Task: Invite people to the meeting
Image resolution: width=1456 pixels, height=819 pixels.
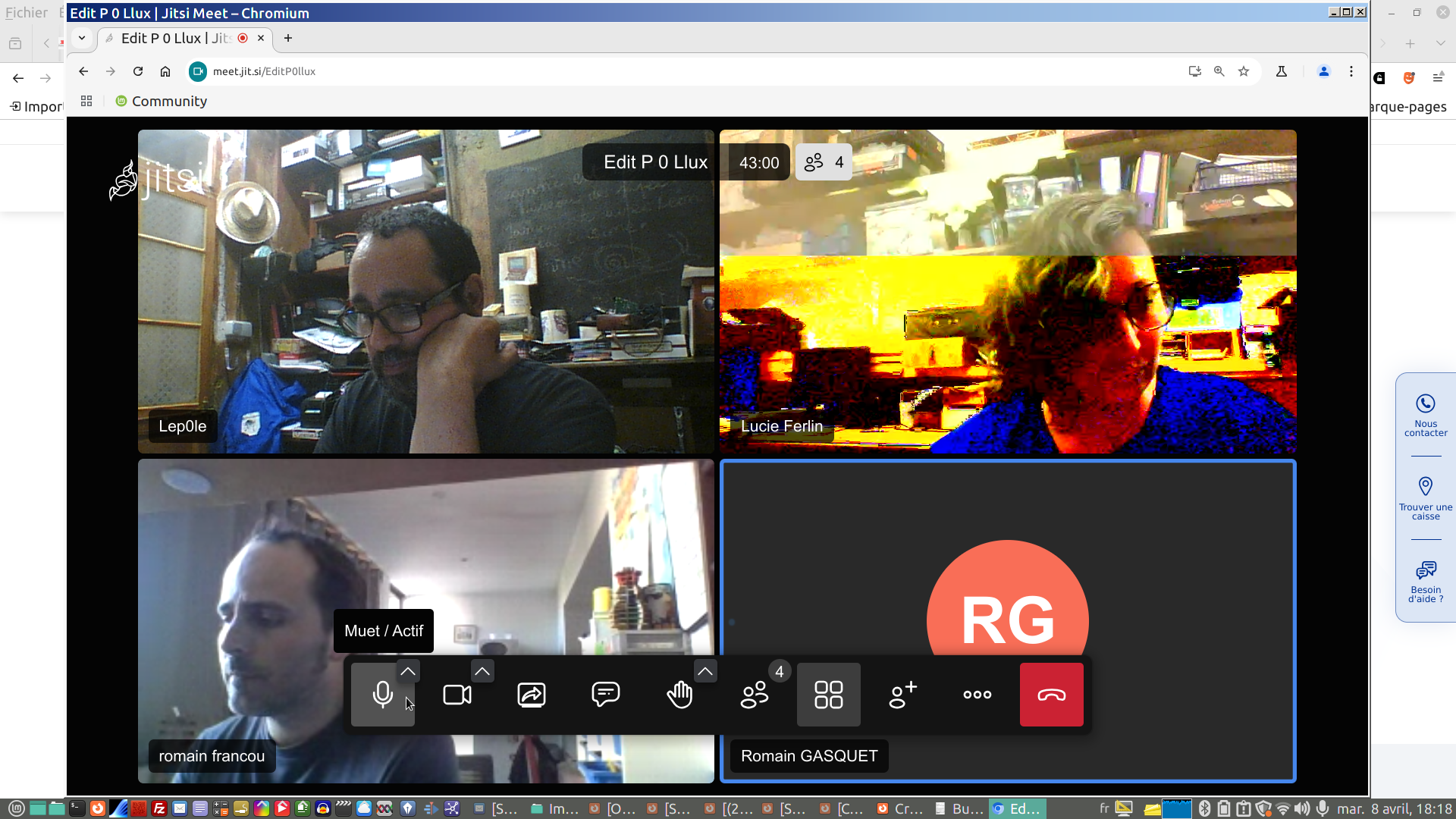Action: (902, 695)
